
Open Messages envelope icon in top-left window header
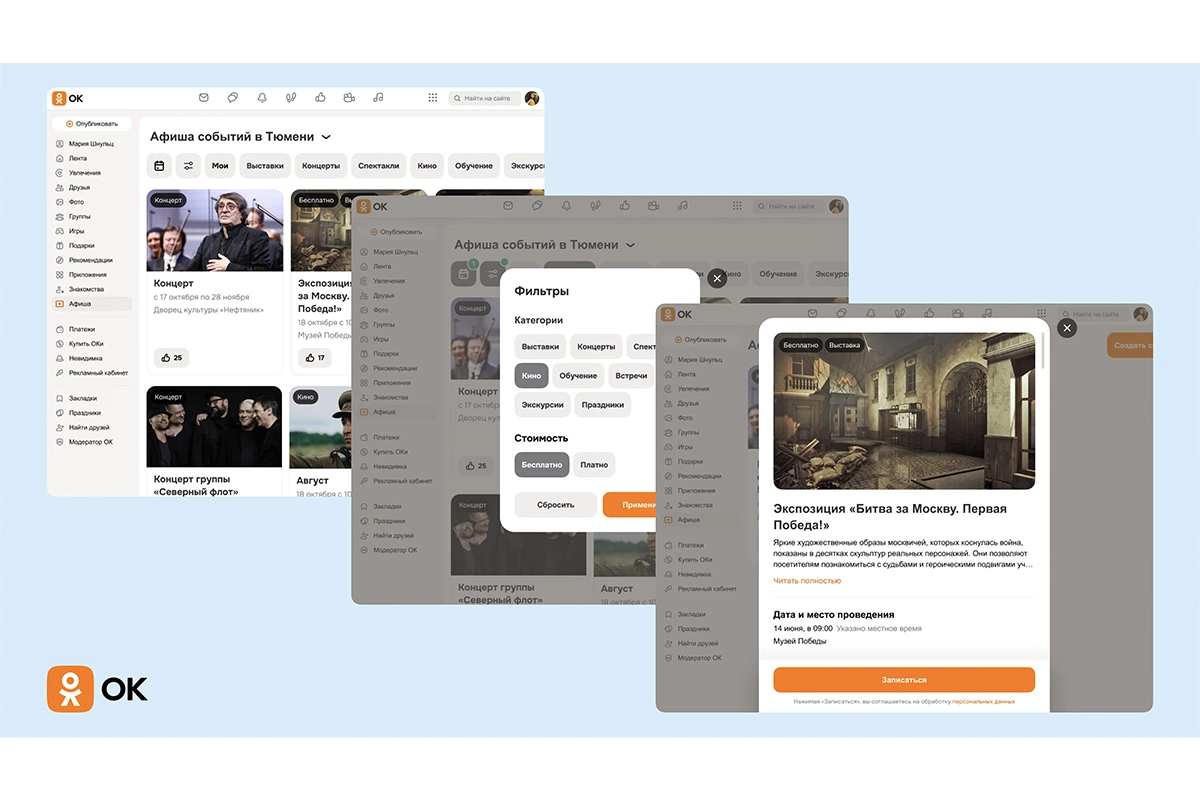tap(204, 98)
